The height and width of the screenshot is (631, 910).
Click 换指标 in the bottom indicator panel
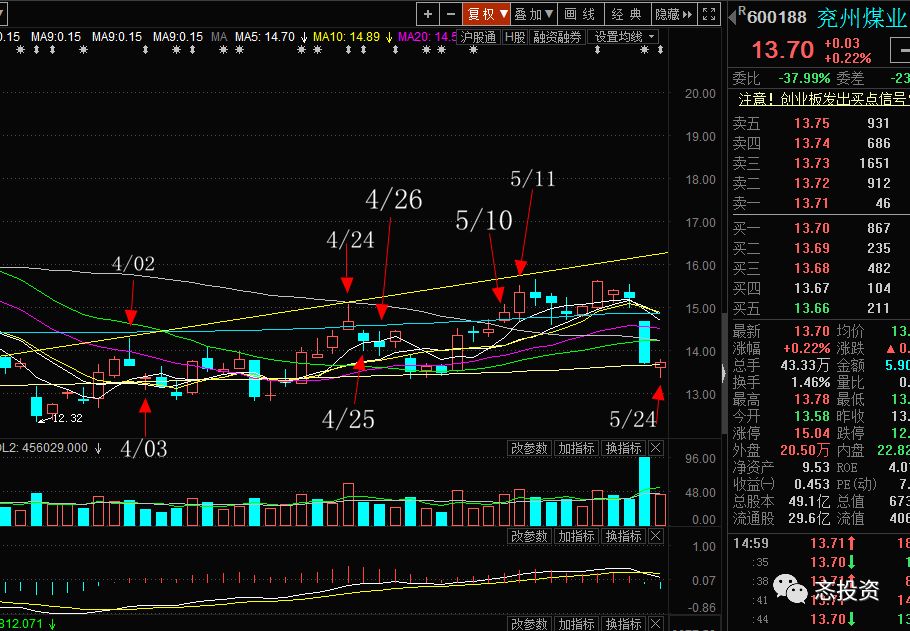point(623,624)
